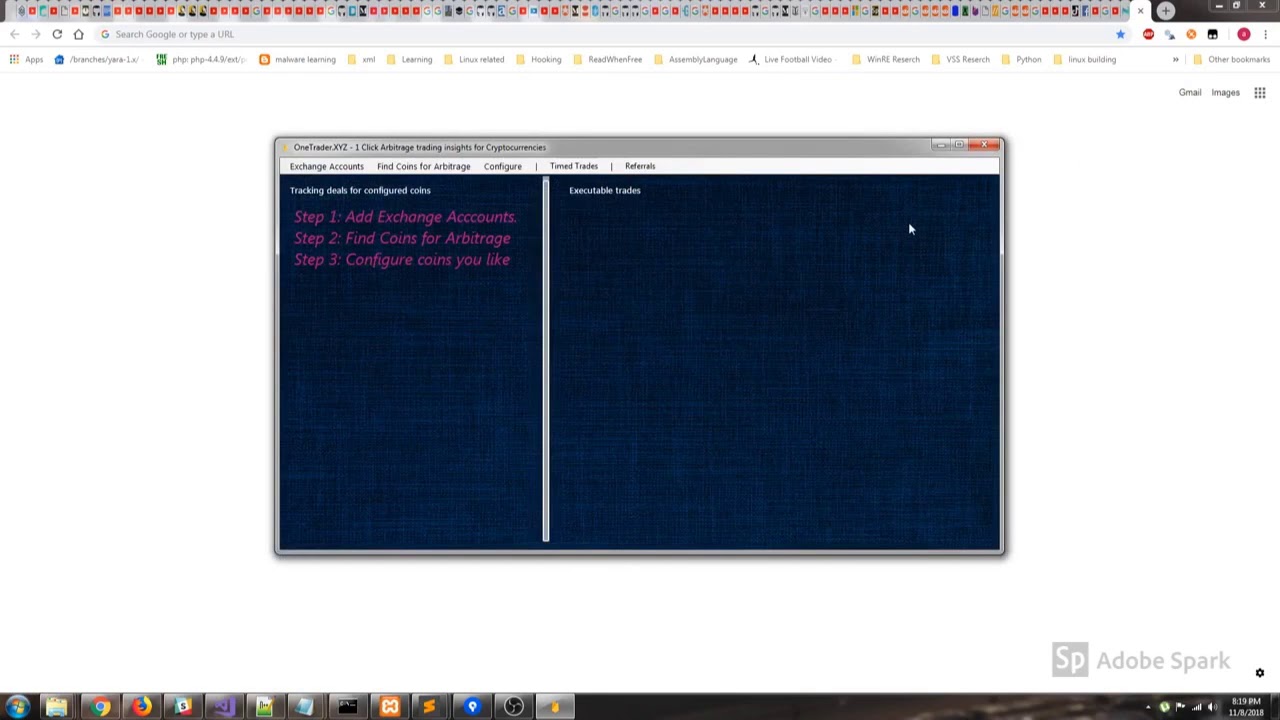Reload the page in Chrome
The height and width of the screenshot is (720, 1280).
pyautogui.click(x=57, y=34)
